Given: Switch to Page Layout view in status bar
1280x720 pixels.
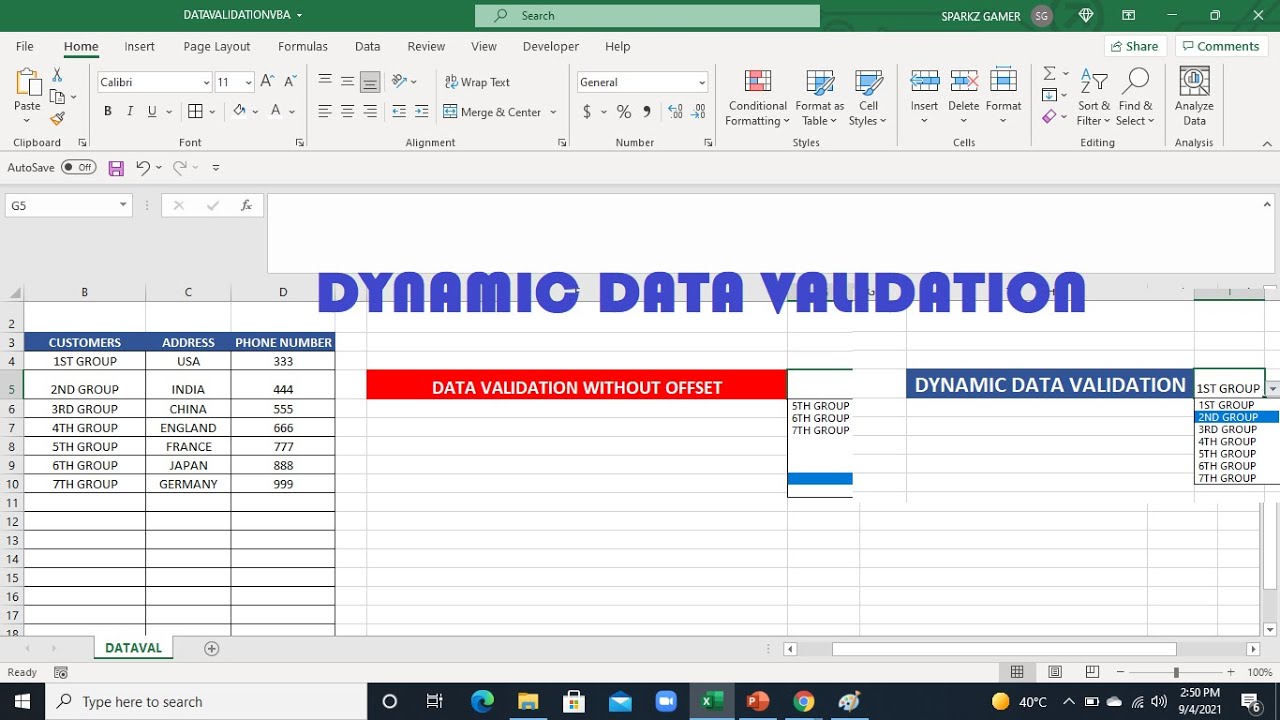Looking at the screenshot, I should 1055,672.
